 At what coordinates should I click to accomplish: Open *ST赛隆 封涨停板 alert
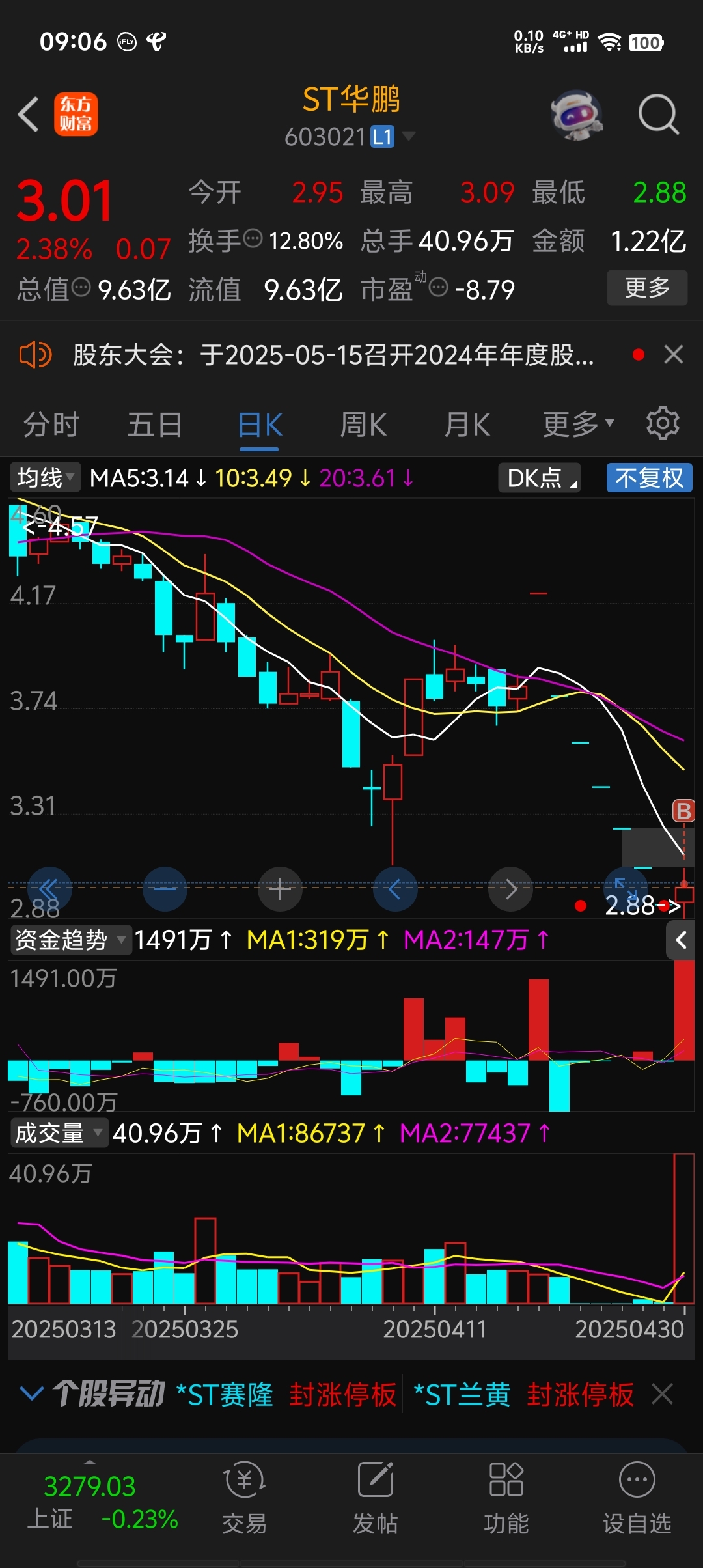click(286, 1394)
